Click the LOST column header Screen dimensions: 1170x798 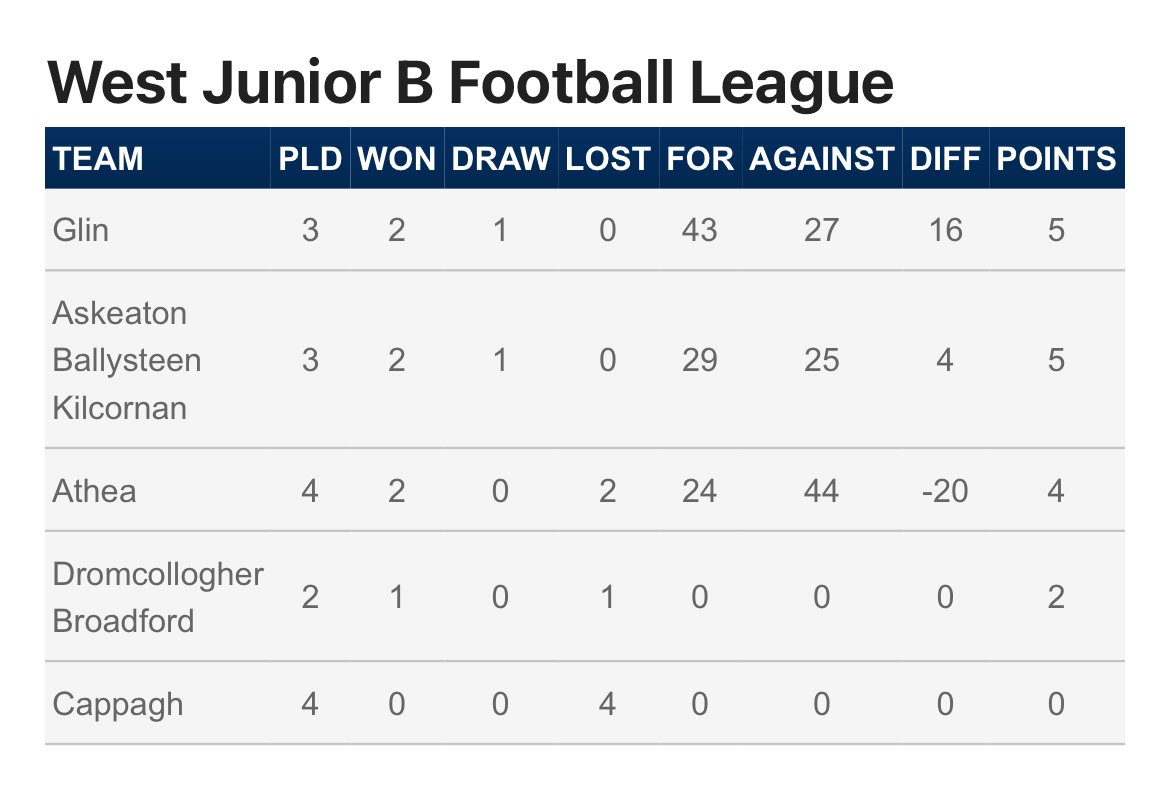tap(607, 159)
